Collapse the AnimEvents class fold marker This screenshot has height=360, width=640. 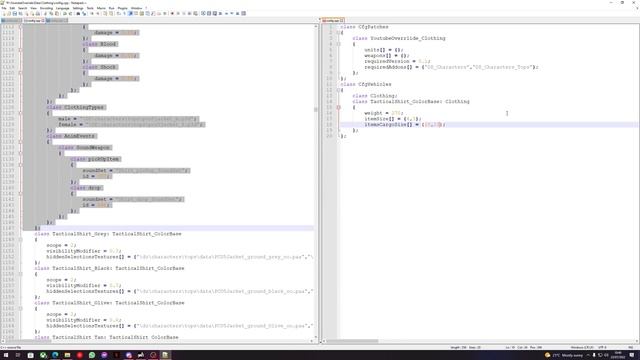tap(20, 142)
